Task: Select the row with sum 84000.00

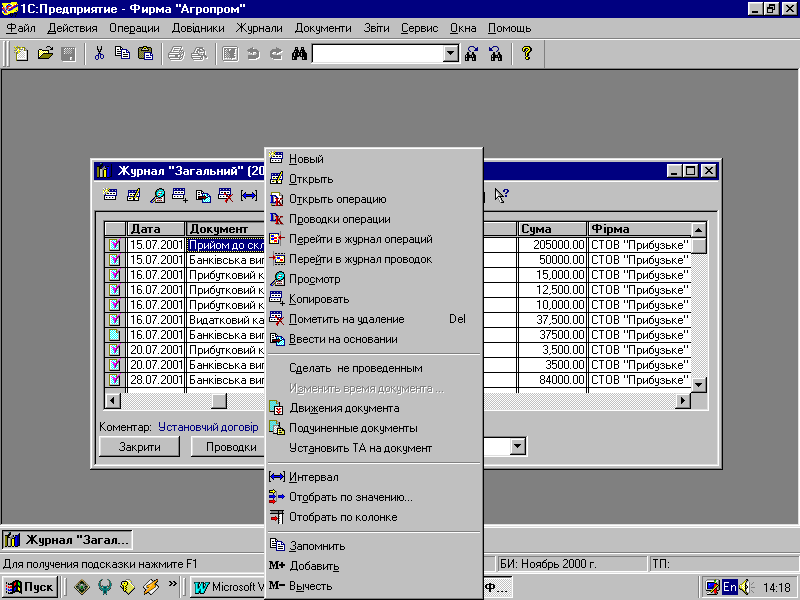Action: point(398,380)
